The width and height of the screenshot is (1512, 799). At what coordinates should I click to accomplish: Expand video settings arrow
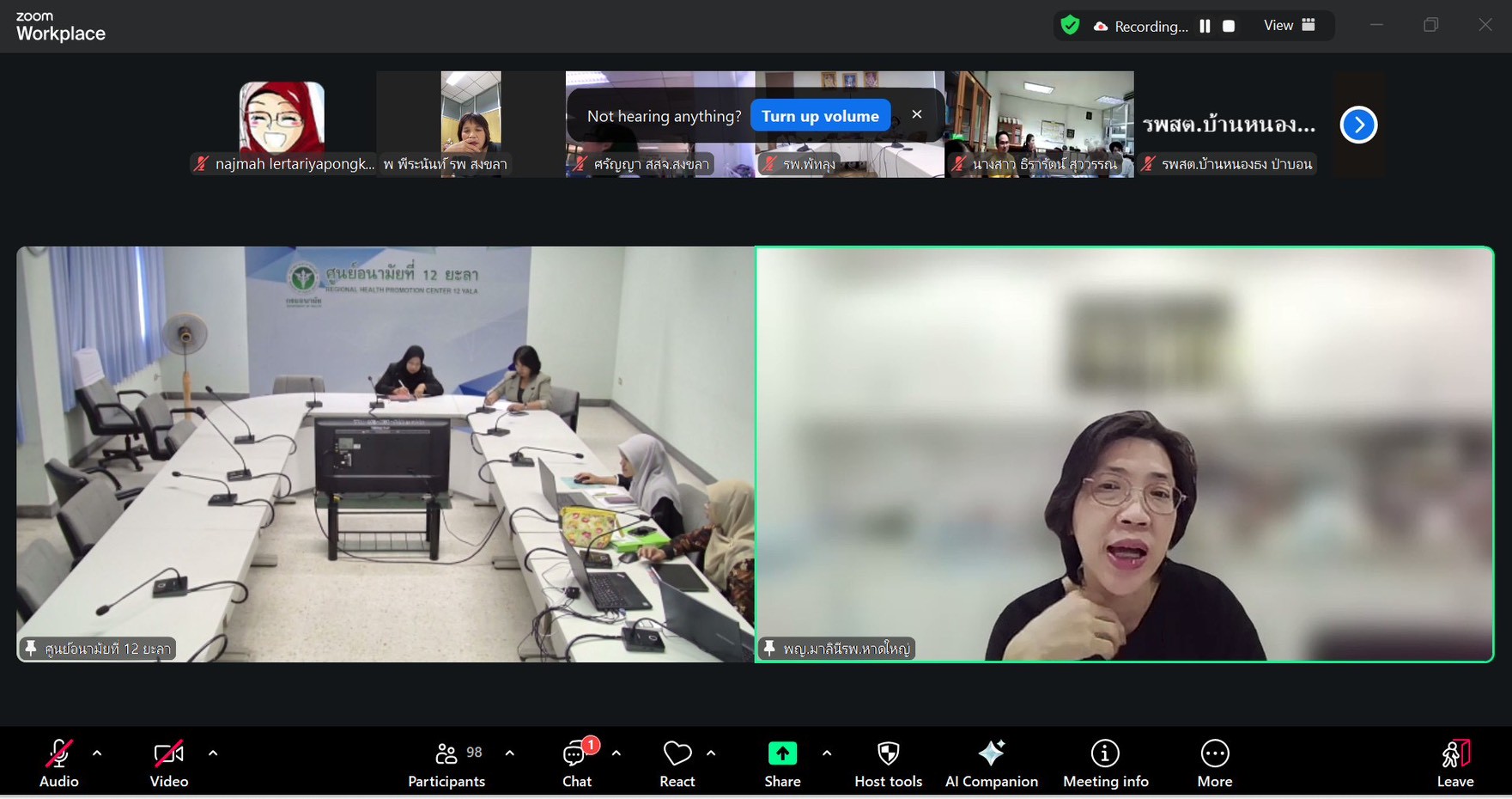coord(213,753)
